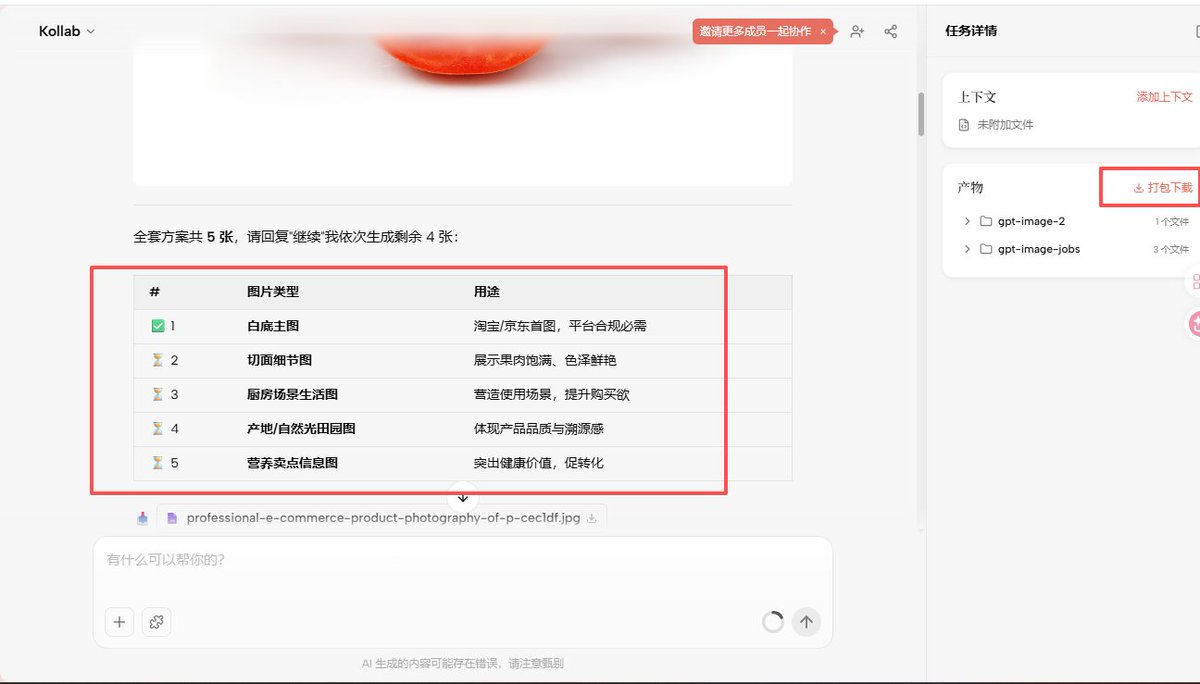Click the pink assistant icon on right edge
Viewport: 1200px width, 684px height.
pyautogui.click(x=1196, y=323)
